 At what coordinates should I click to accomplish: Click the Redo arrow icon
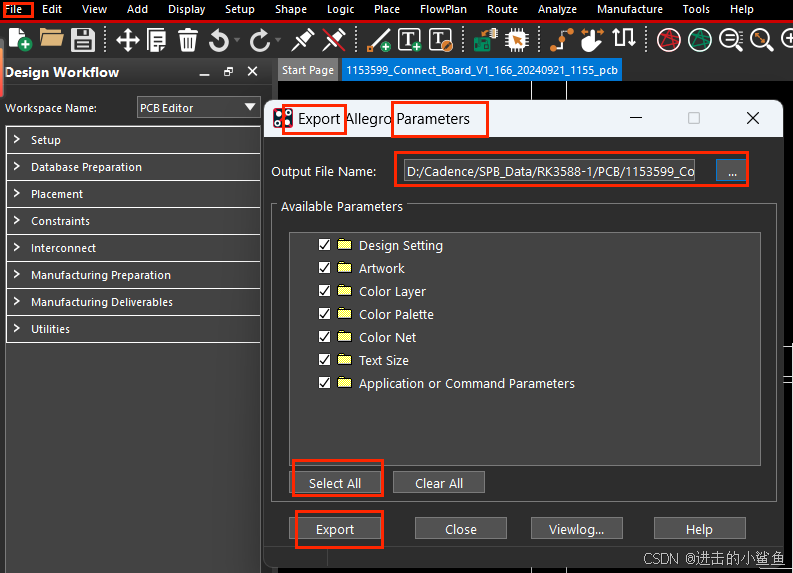[260, 40]
